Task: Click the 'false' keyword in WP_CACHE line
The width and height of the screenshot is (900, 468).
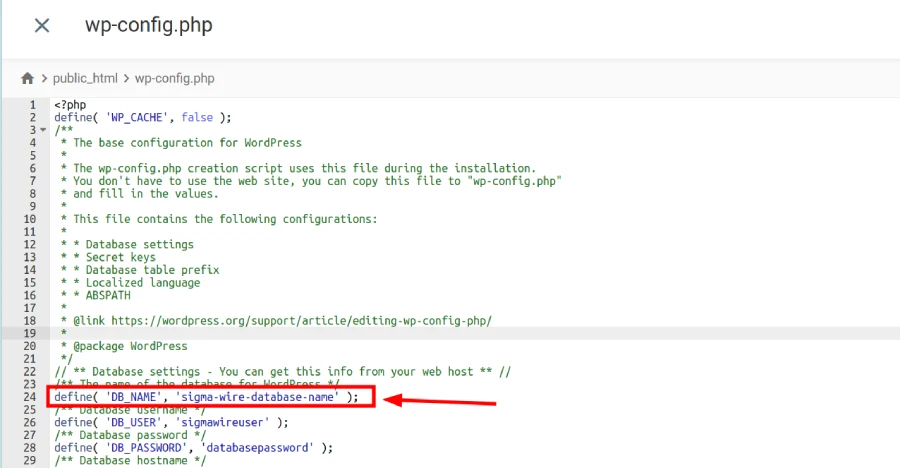Action: pos(196,117)
